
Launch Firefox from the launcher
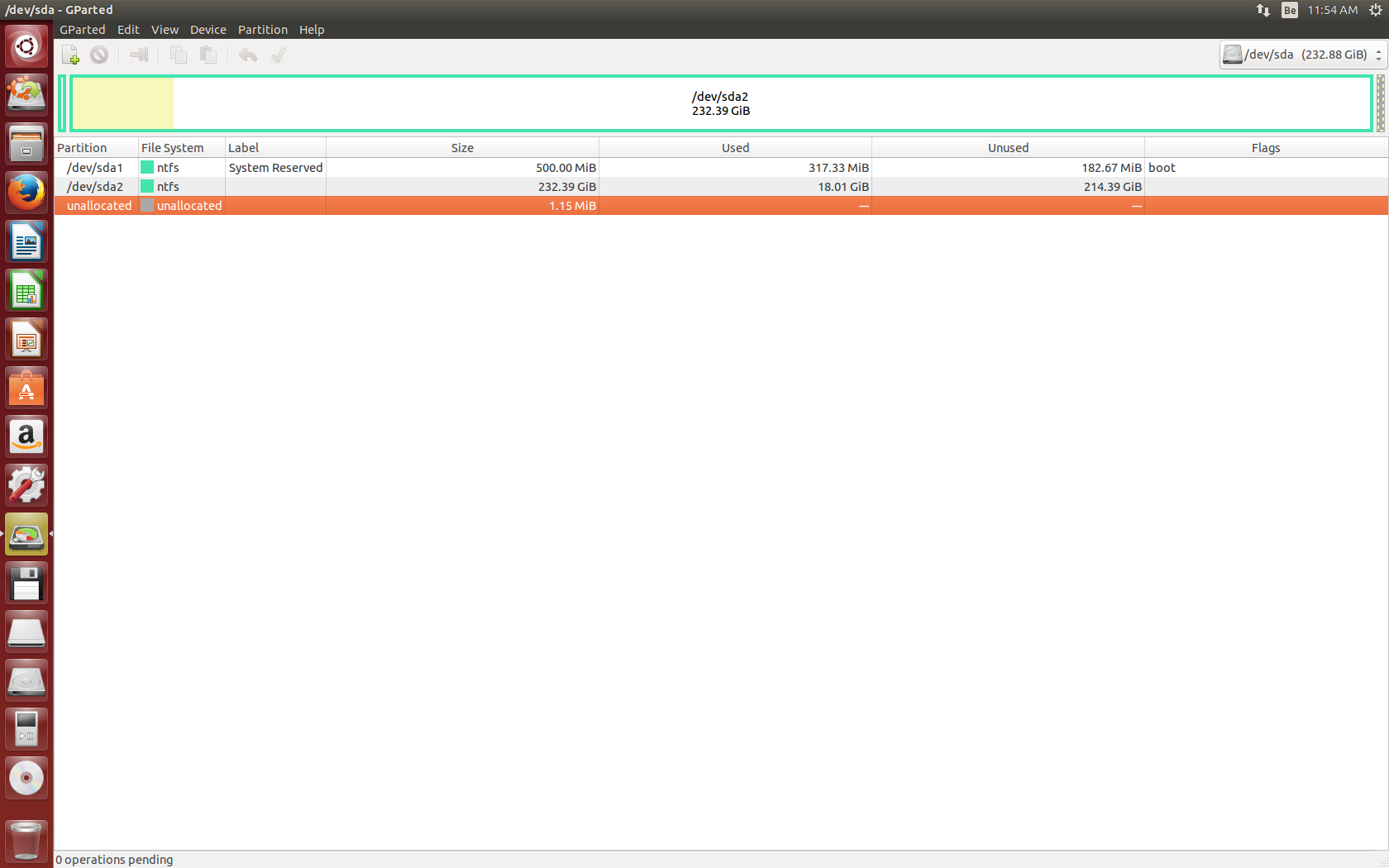click(x=26, y=192)
